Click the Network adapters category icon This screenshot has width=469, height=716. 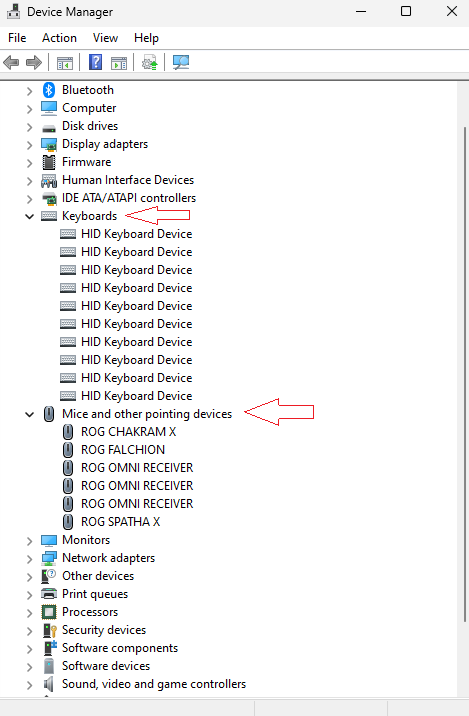pyautogui.click(x=49, y=558)
